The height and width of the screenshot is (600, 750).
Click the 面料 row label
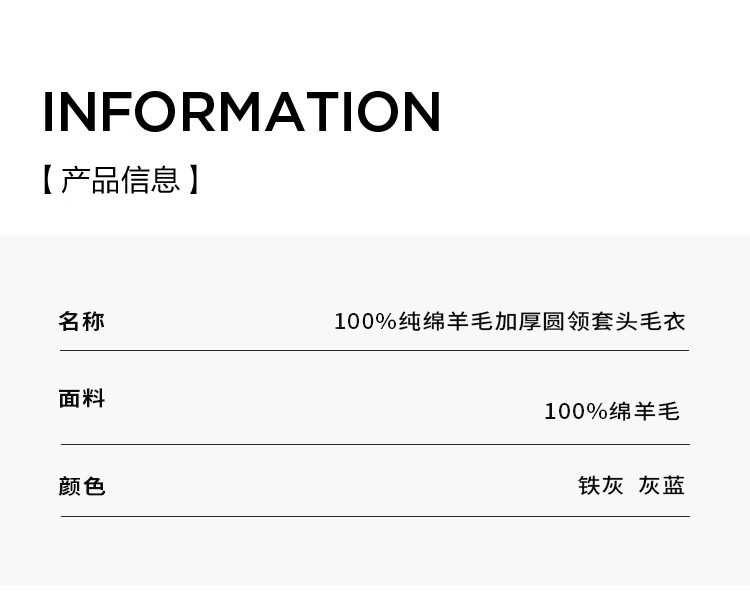click(81, 399)
